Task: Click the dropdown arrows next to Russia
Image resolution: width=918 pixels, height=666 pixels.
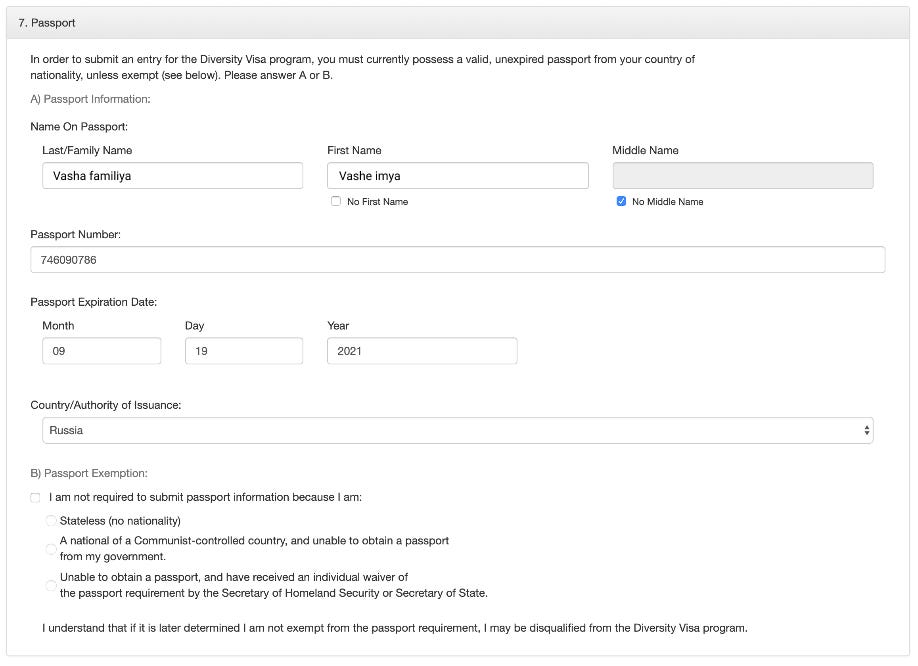Action: click(x=866, y=431)
